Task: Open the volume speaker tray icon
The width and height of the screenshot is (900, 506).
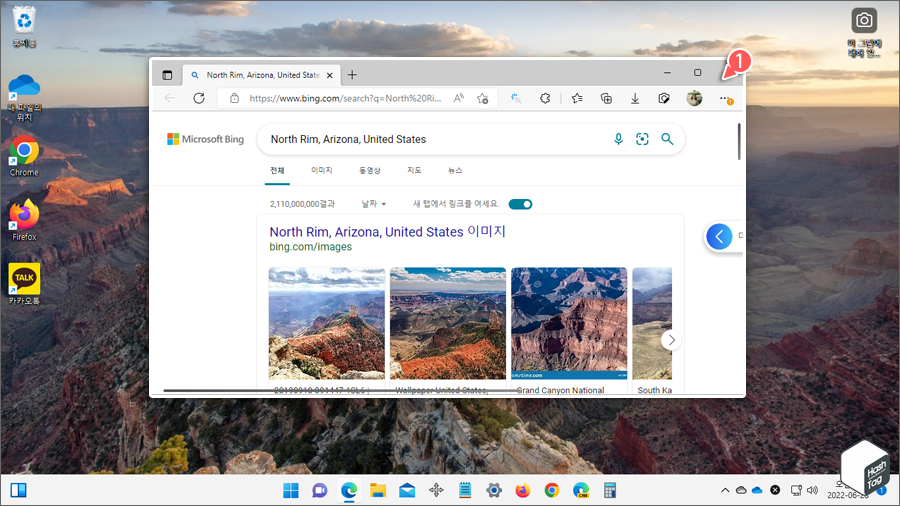Action: tap(812, 490)
